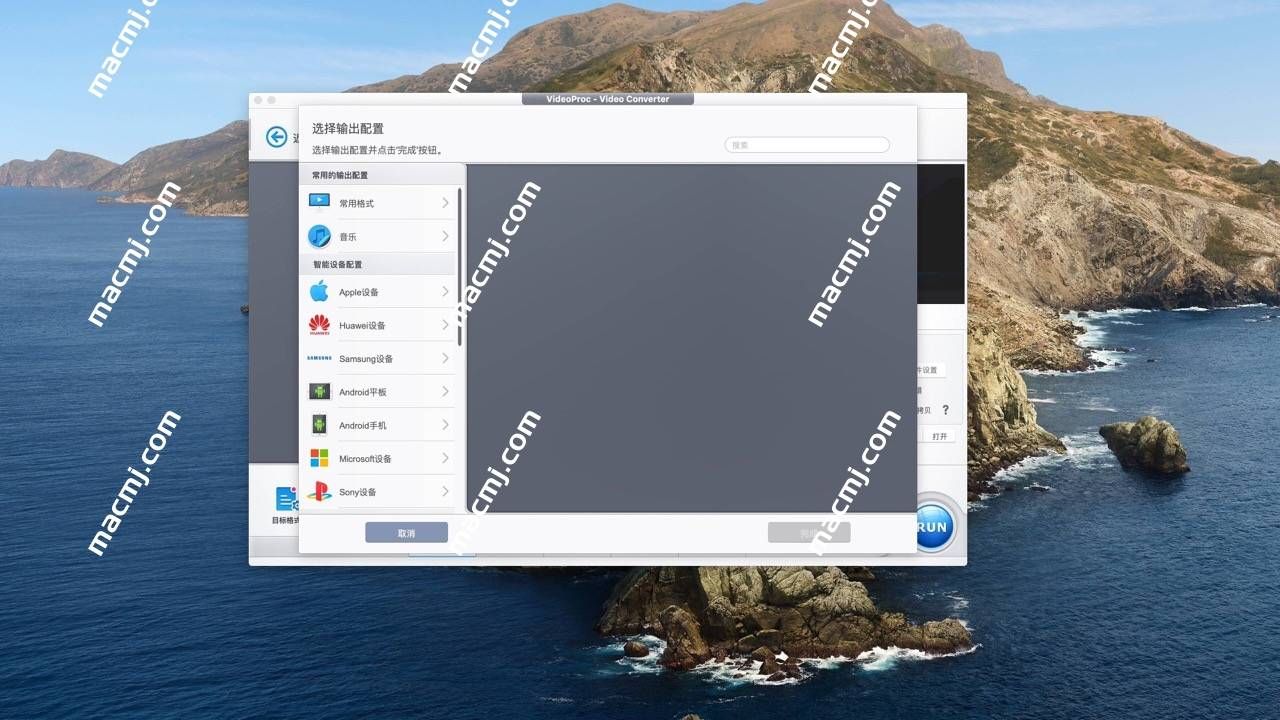The image size is (1280, 720).
Task: Start conversion with the blue RUN button
Action: point(935,526)
